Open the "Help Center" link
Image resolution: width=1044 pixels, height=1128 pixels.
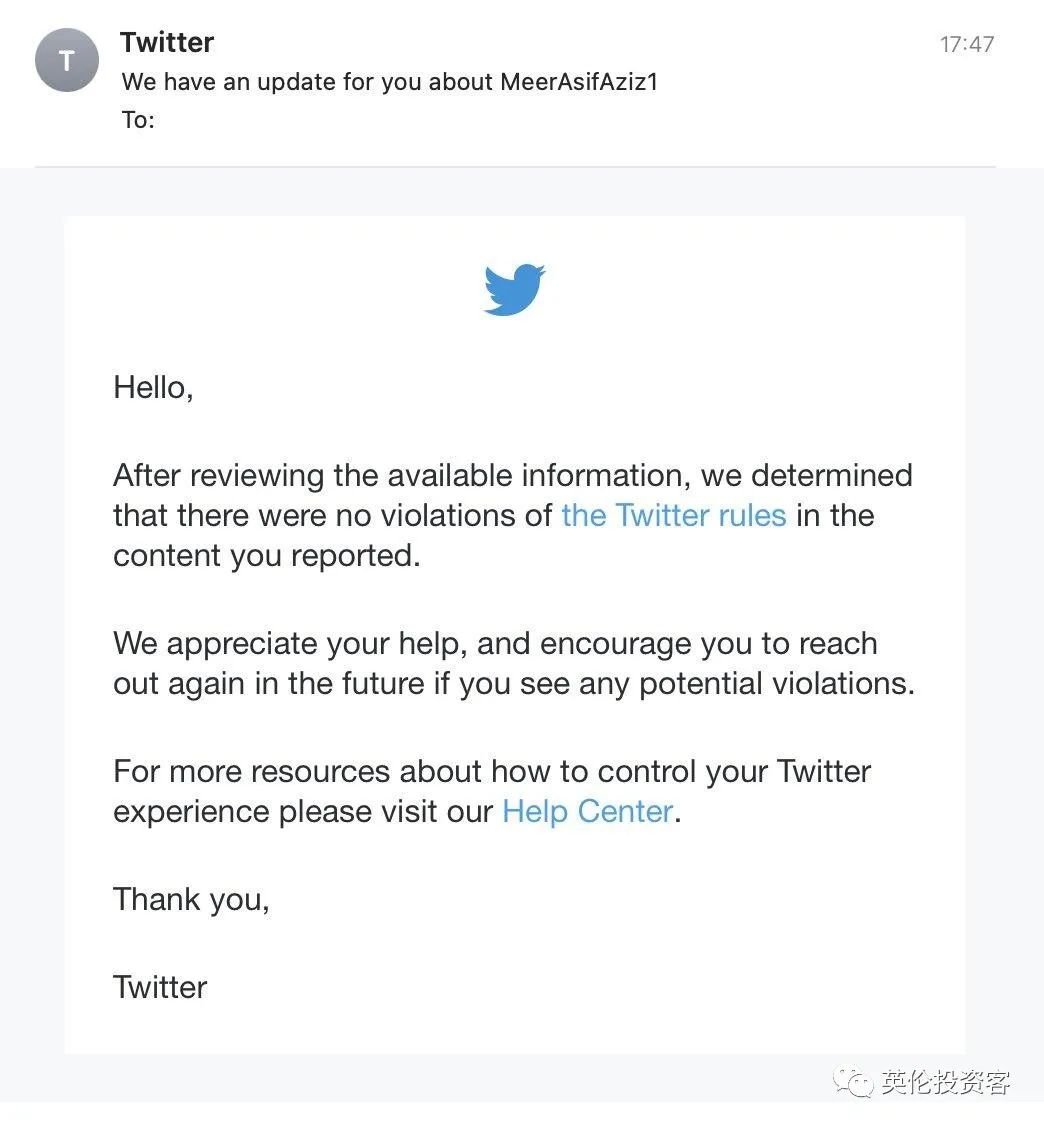(x=588, y=811)
